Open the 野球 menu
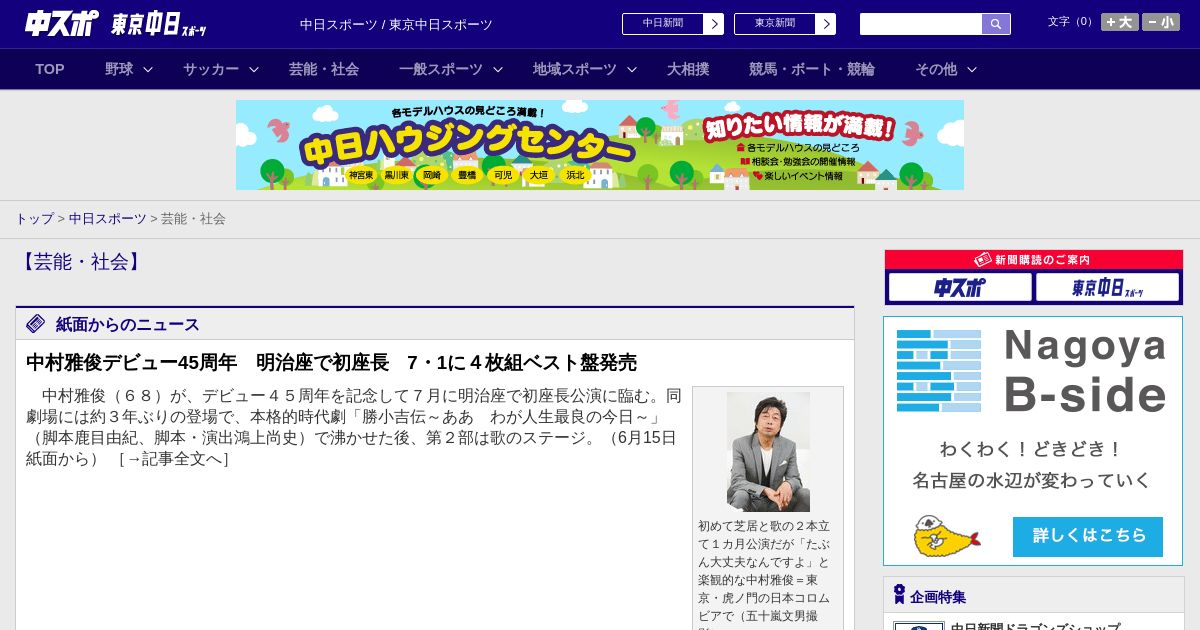 (119, 69)
